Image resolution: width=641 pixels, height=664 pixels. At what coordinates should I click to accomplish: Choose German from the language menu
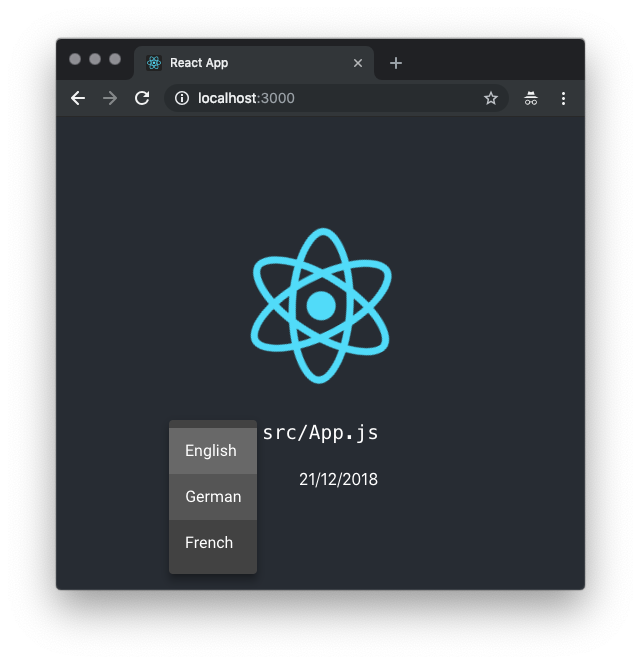[213, 497]
